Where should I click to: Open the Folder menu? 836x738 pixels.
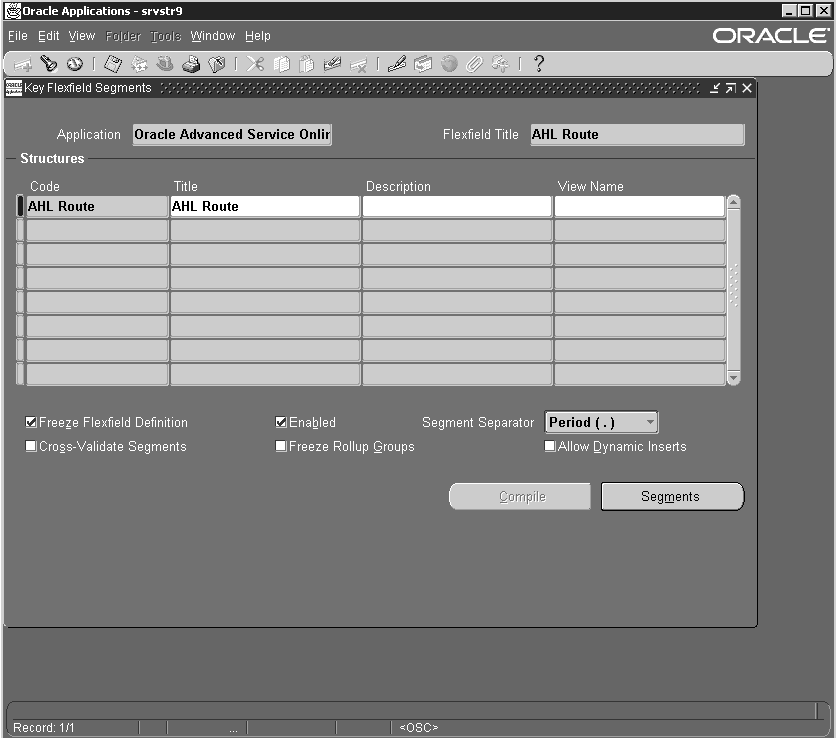tap(123, 36)
